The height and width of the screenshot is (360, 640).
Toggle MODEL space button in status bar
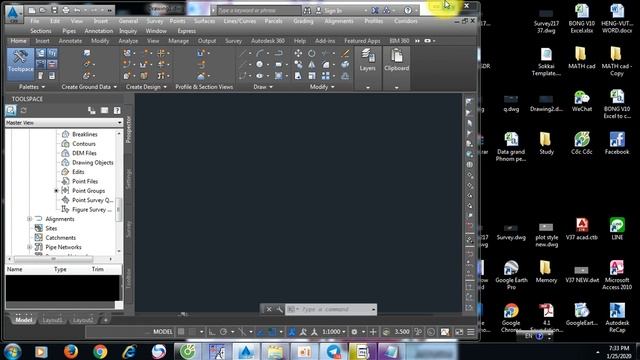click(x=163, y=332)
